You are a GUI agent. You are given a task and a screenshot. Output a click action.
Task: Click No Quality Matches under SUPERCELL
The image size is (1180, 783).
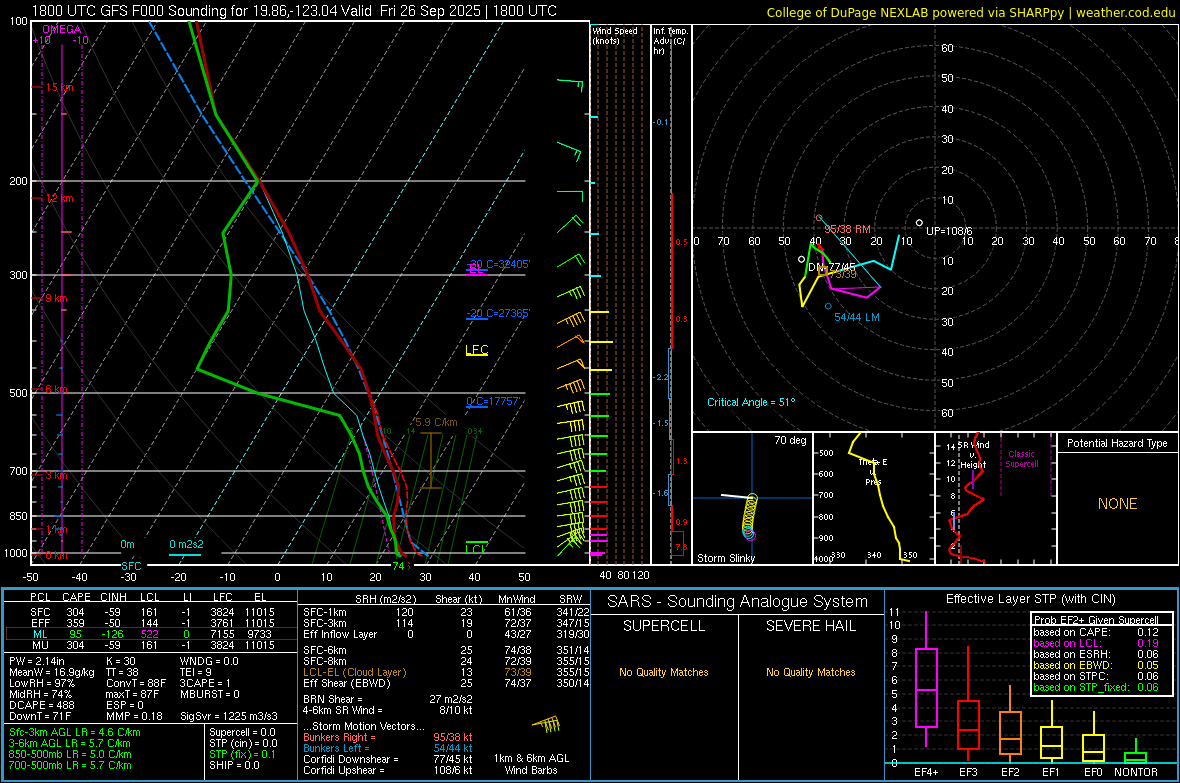(664, 672)
